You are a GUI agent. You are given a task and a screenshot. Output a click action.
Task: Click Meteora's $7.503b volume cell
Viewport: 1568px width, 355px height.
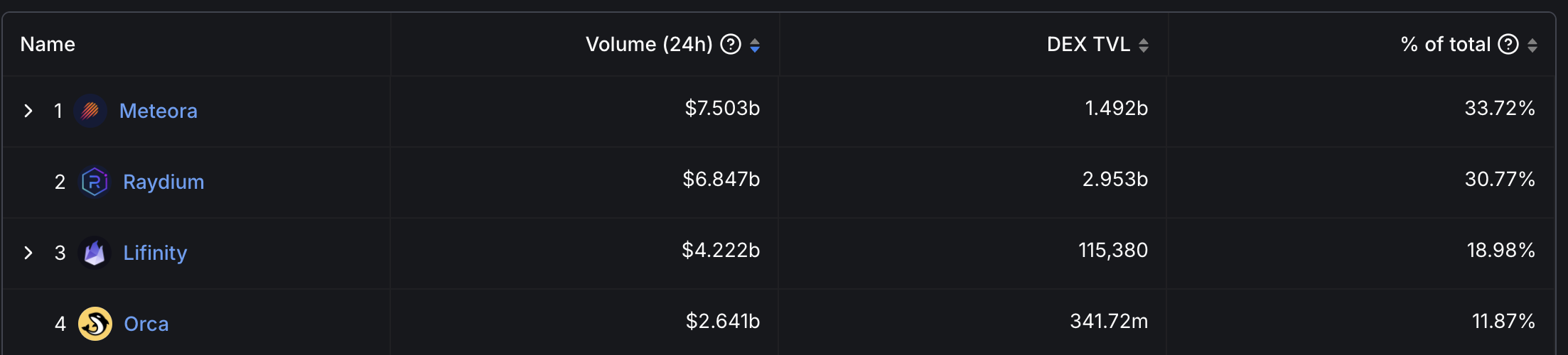[722, 108]
